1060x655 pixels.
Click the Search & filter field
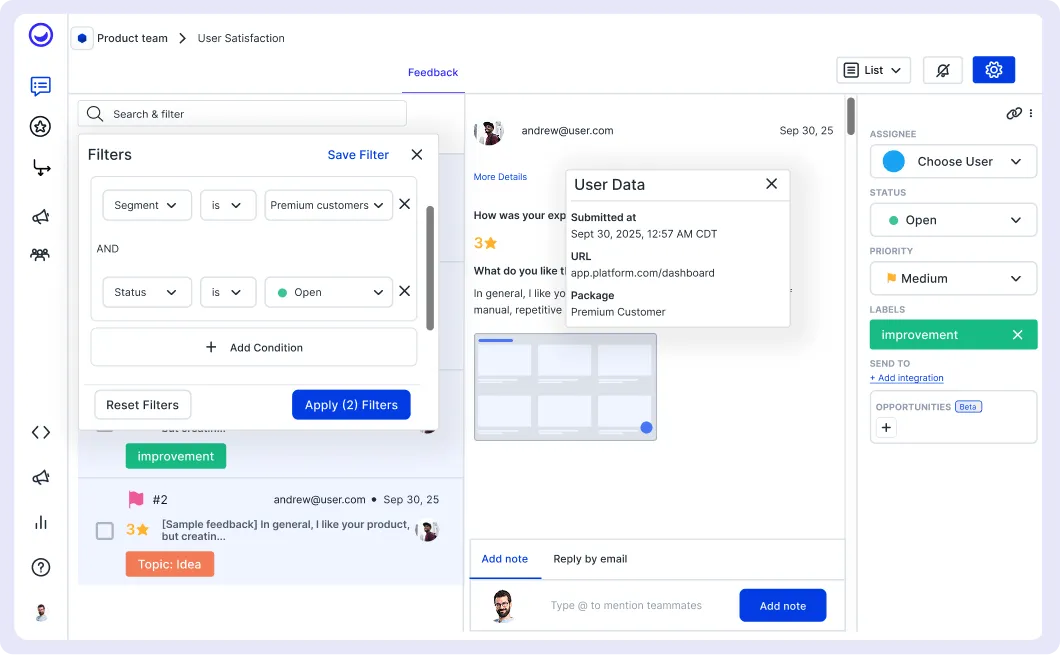[x=243, y=114]
